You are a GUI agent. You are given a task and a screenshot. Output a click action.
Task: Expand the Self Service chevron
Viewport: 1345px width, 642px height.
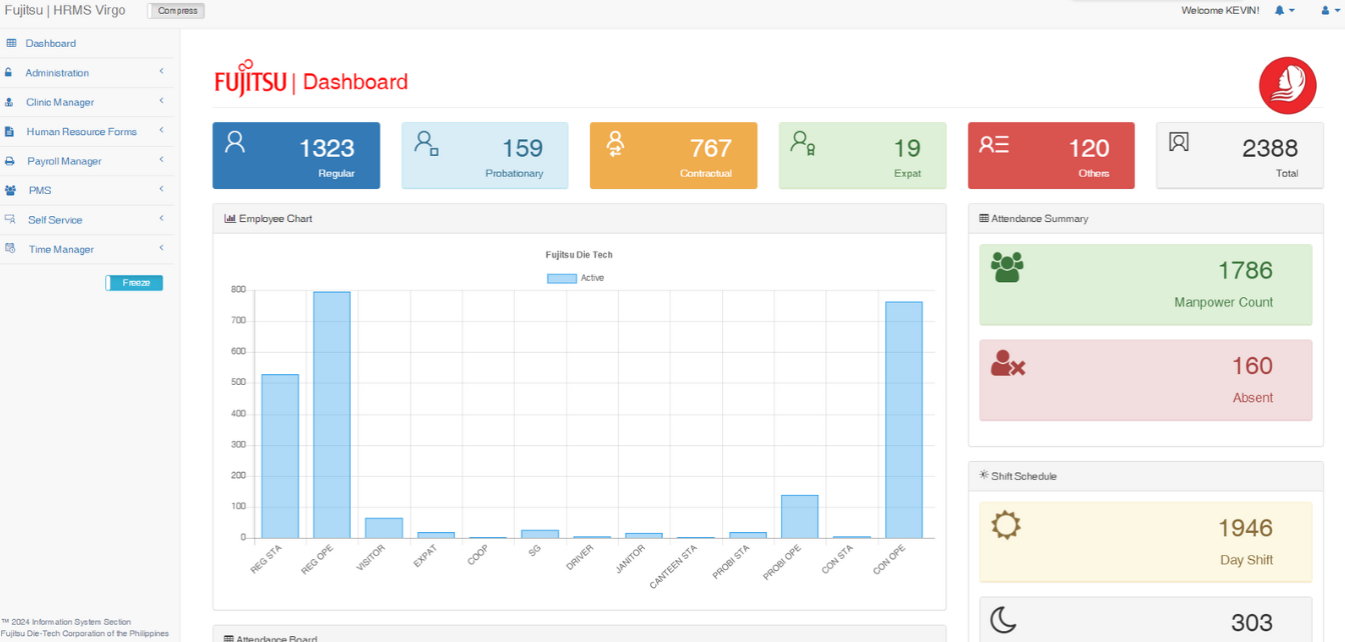pyautogui.click(x=161, y=218)
